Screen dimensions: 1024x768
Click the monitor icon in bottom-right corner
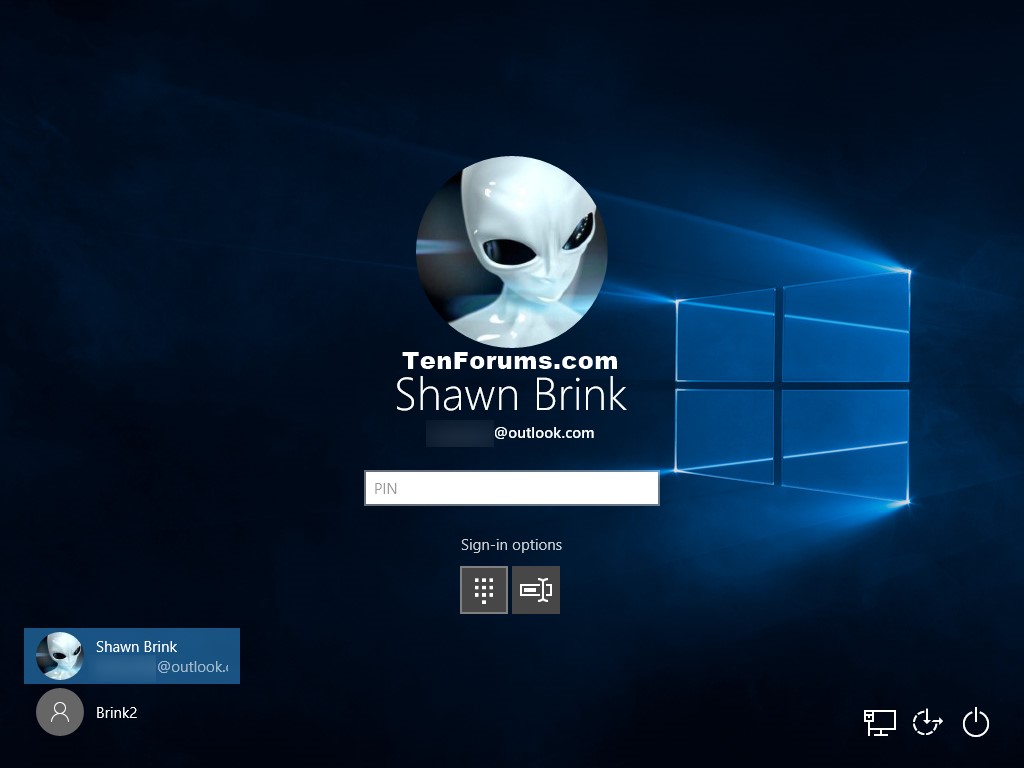[x=881, y=722]
